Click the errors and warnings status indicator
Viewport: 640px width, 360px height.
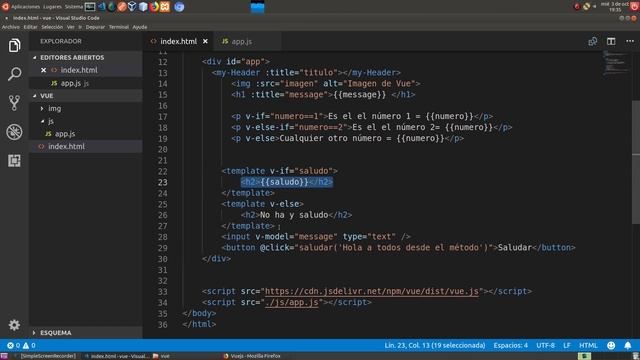[x=21, y=345]
